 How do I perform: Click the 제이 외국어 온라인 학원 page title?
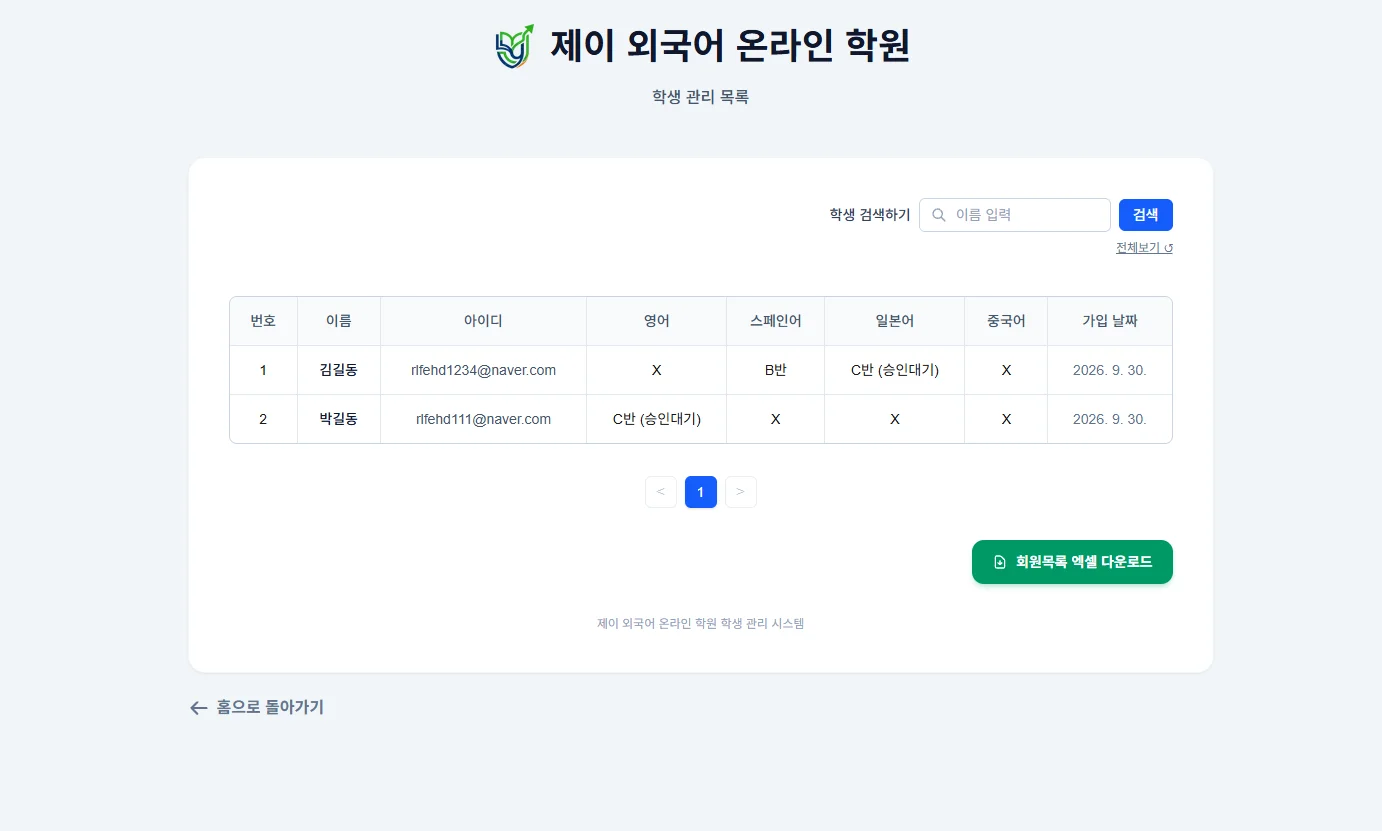730,46
